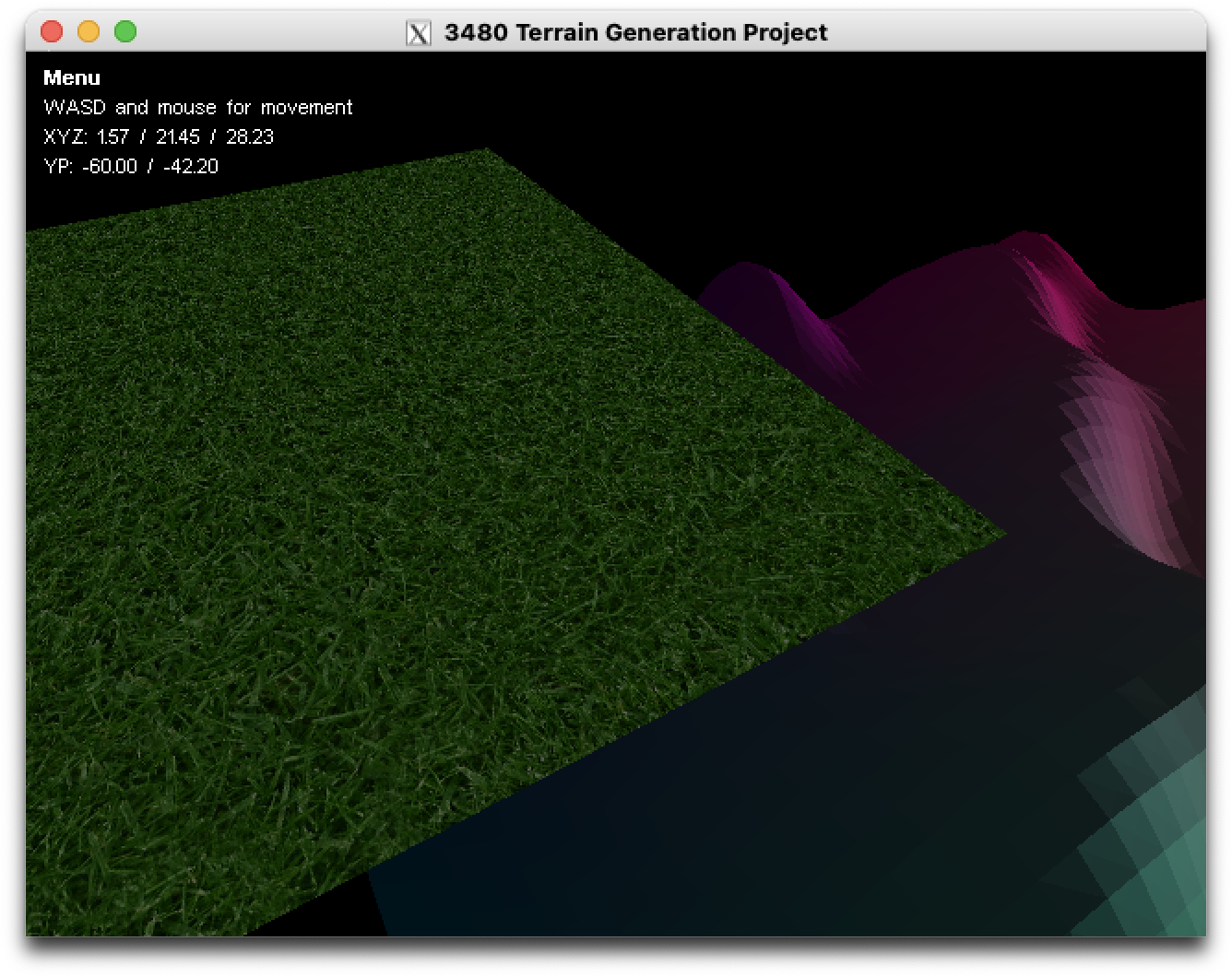1232x977 pixels.
Task: Select the YP yaw/pitch readout line
Action: [131, 167]
